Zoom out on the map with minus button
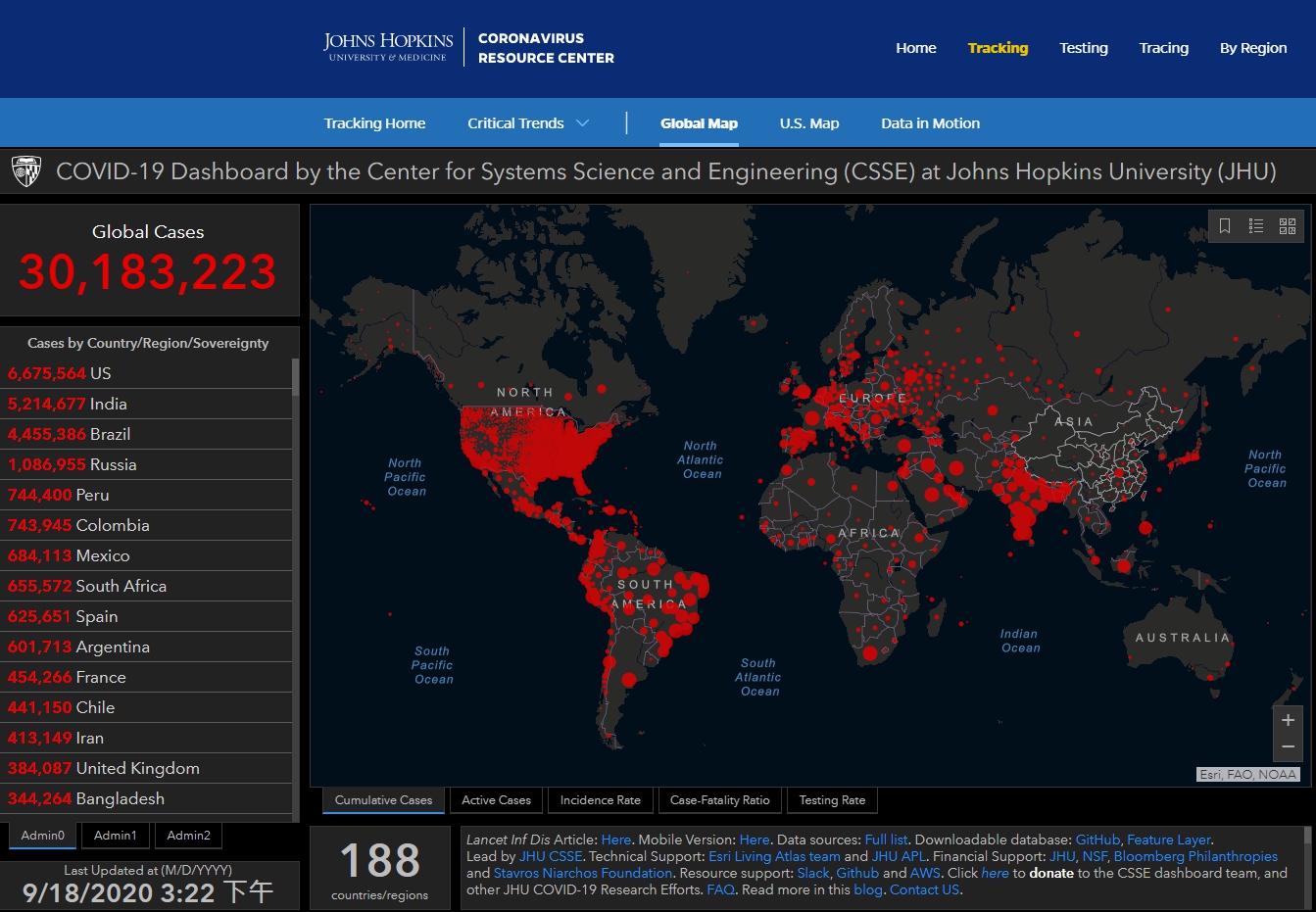 pos(1289,747)
